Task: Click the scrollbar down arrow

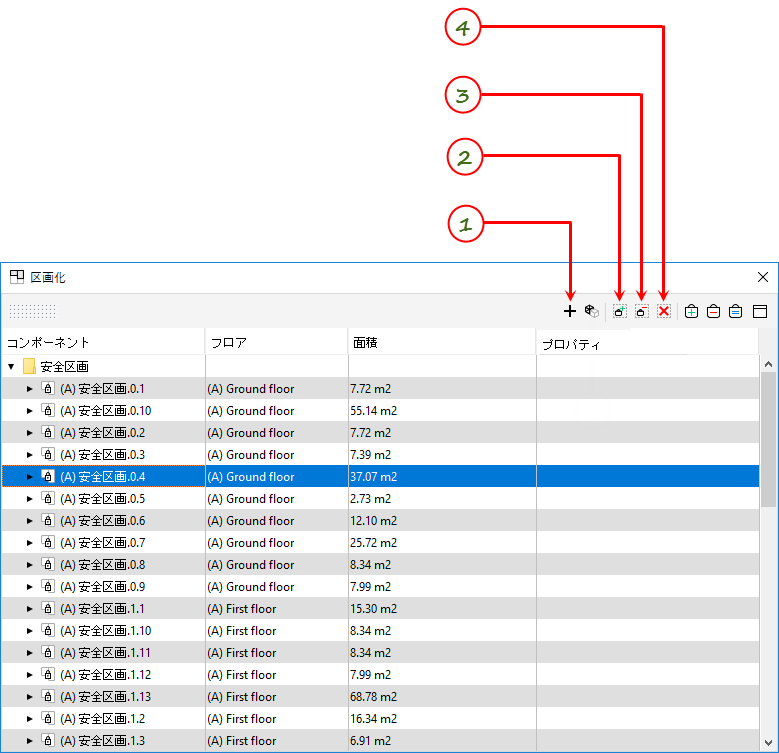Action: [x=768, y=743]
